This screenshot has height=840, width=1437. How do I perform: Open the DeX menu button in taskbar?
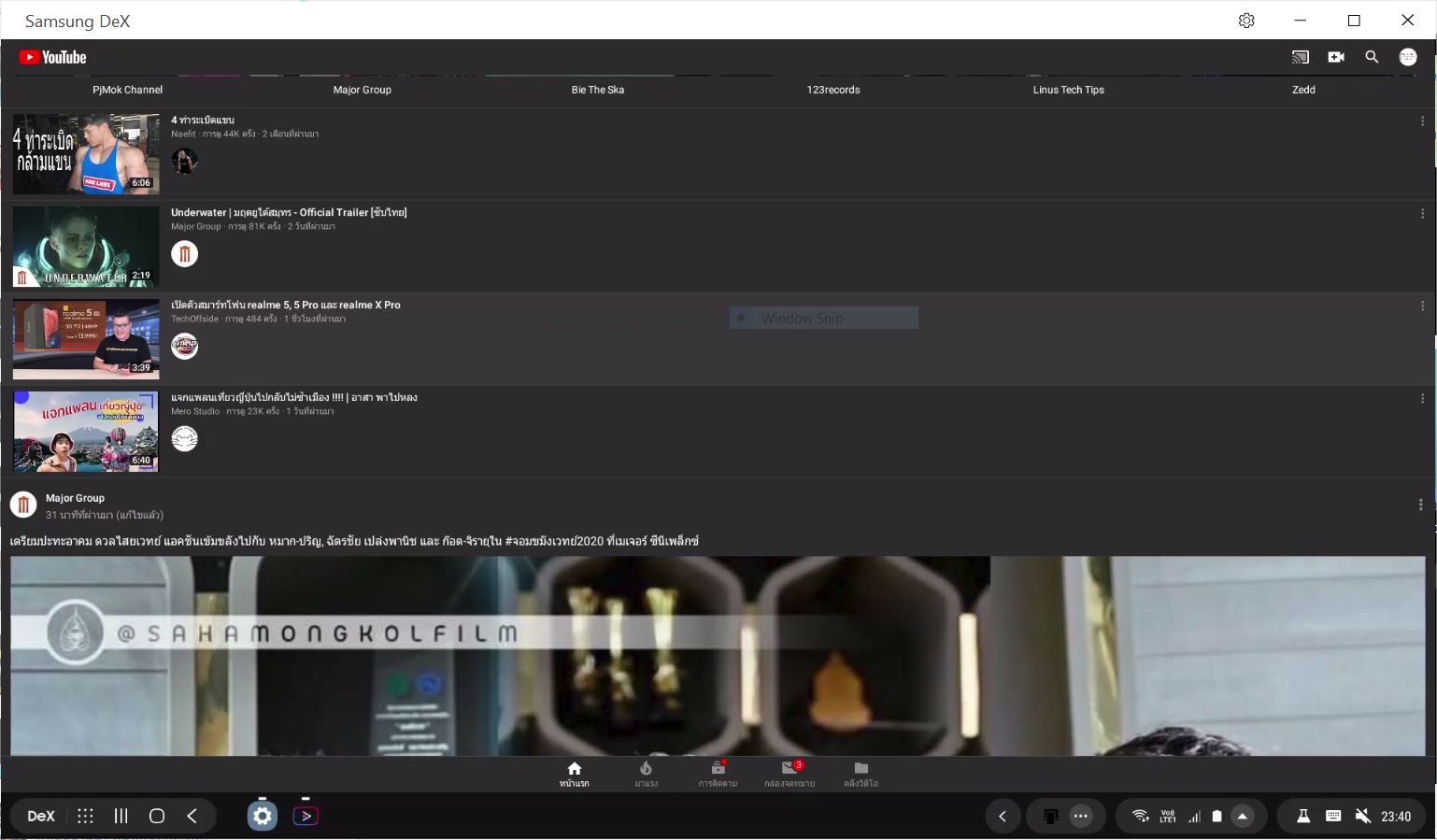[x=41, y=816]
